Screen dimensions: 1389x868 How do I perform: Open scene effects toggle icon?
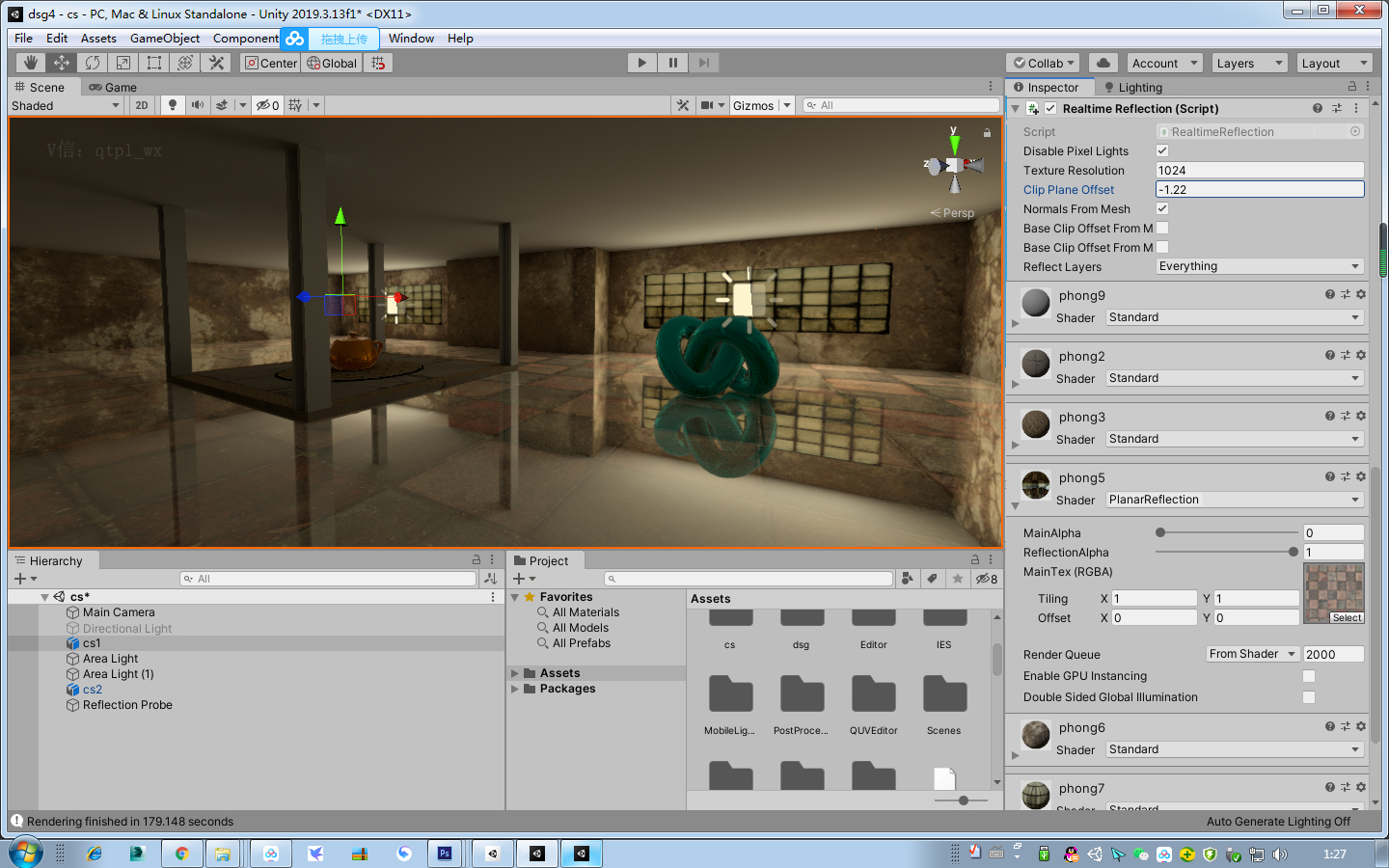tap(222, 105)
